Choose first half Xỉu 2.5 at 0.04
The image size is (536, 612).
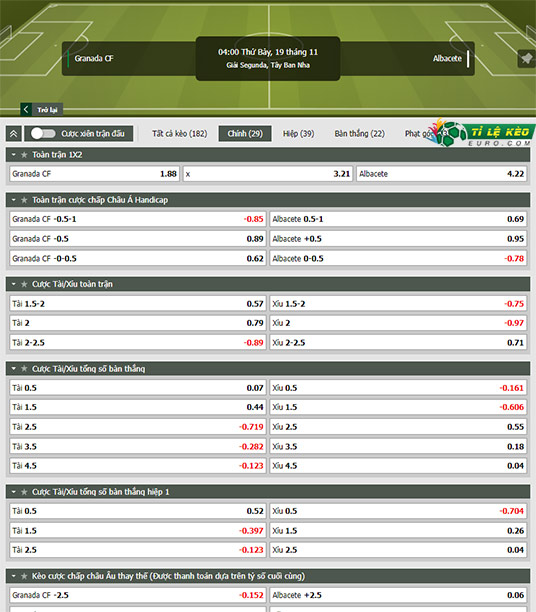[x=398, y=550]
